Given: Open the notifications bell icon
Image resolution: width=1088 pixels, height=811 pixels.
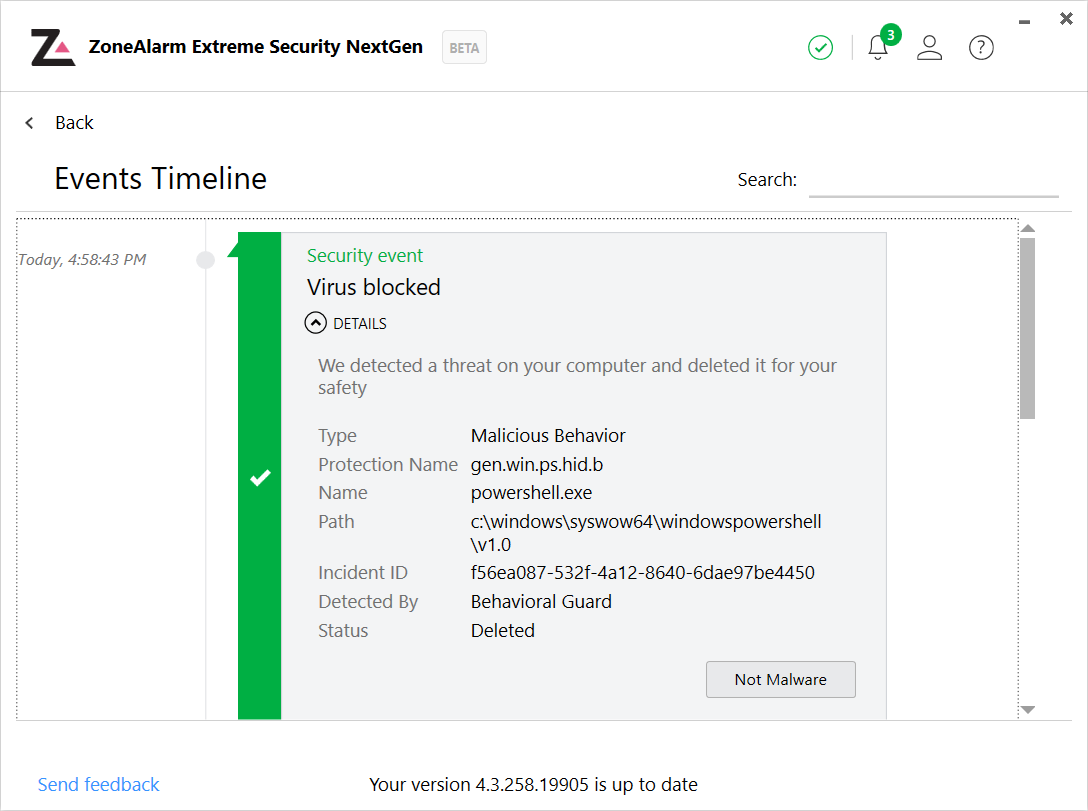Looking at the screenshot, I should (878, 47).
